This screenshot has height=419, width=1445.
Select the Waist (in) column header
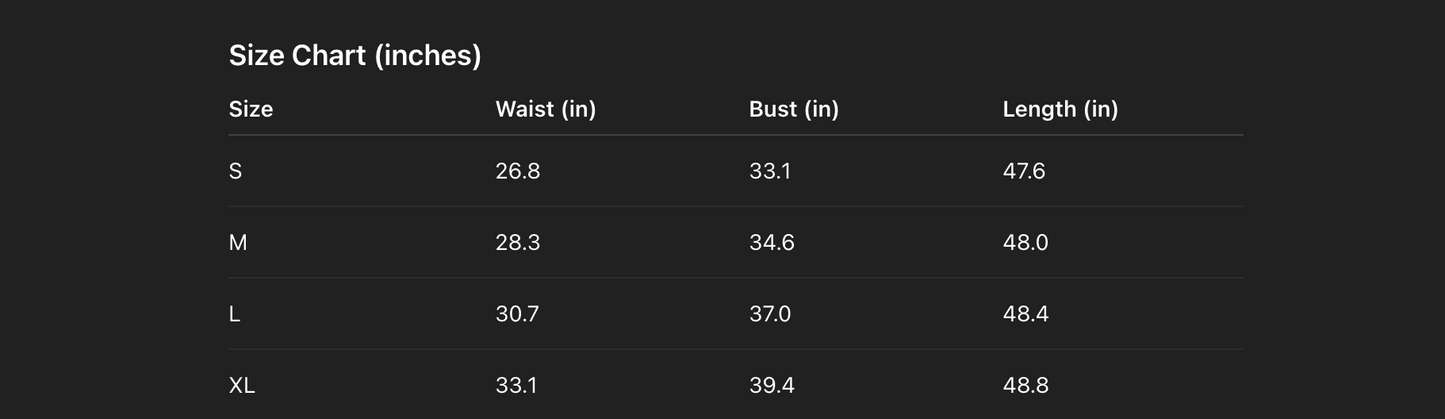click(x=545, y=109)
